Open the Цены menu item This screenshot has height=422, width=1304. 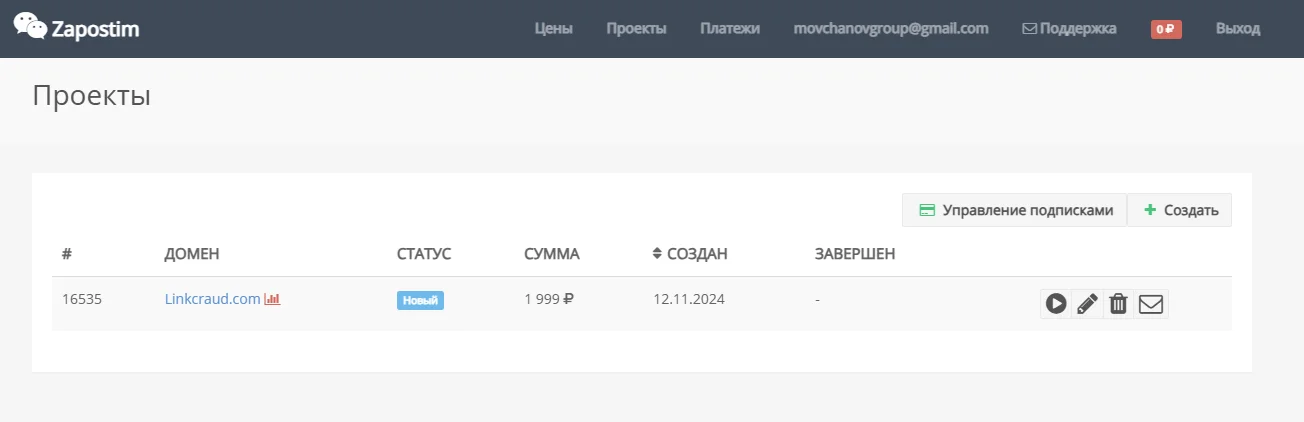553,29
